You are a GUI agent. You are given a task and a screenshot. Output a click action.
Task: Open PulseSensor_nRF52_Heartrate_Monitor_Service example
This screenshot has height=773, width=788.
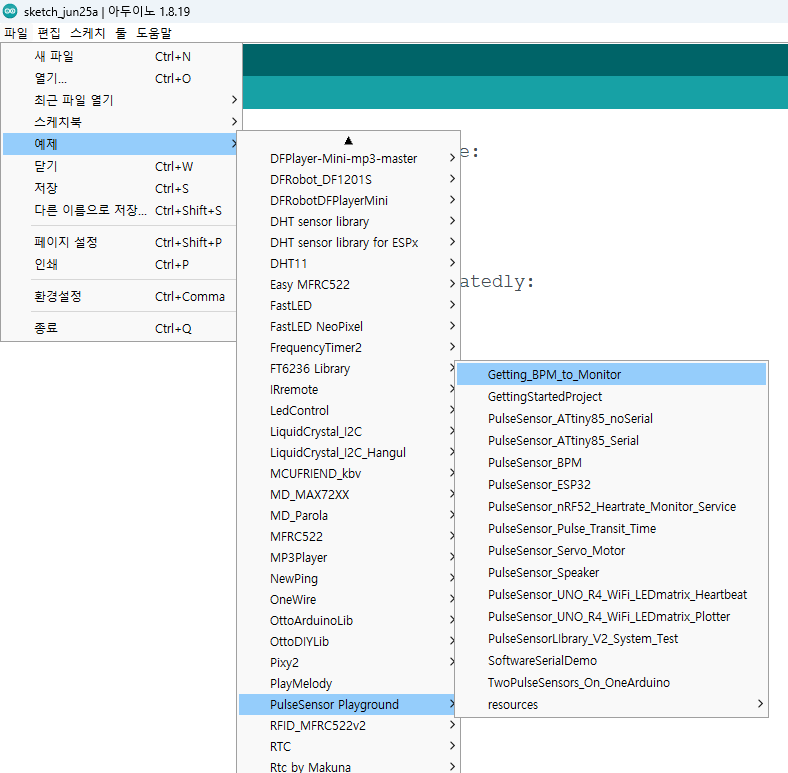tap(612, 507)
